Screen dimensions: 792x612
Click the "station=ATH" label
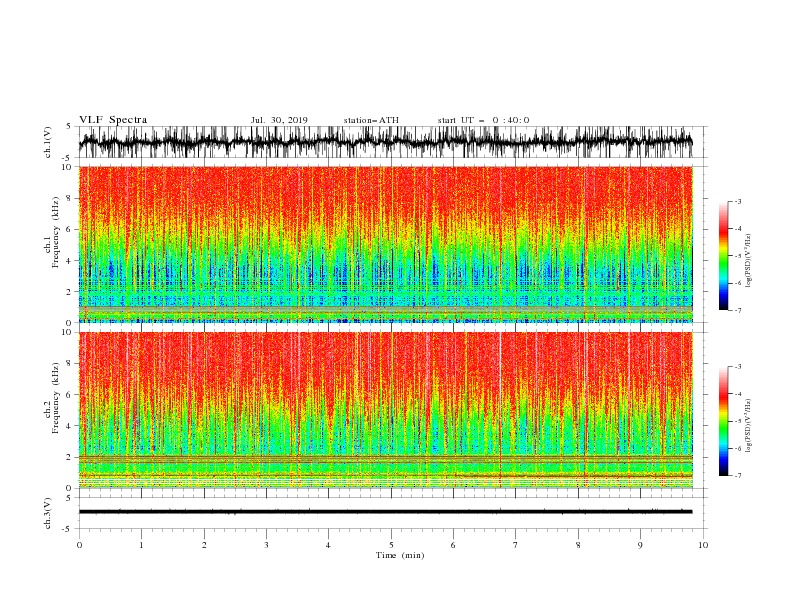(371, 120)
